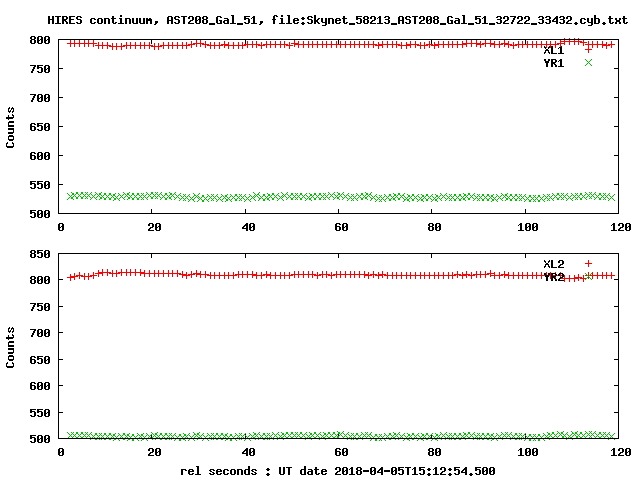Select the YR1 legend label
The height and width of the screenshot is (480, 640).
[553, 63]
